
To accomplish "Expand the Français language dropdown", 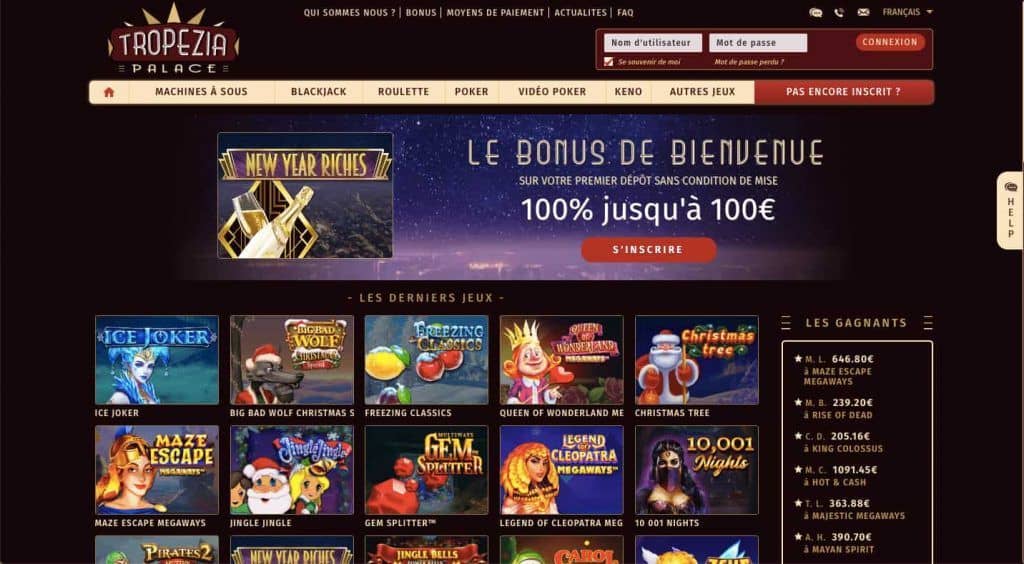I will (907, 12).
